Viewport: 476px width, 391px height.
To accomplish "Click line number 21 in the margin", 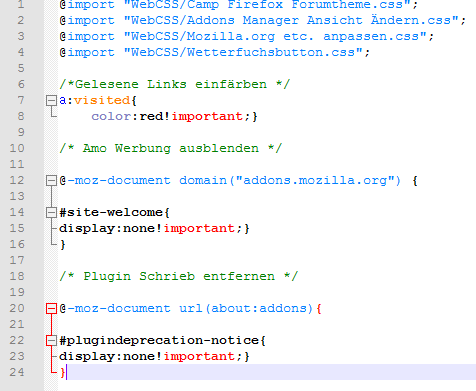I will pos(17,324).
